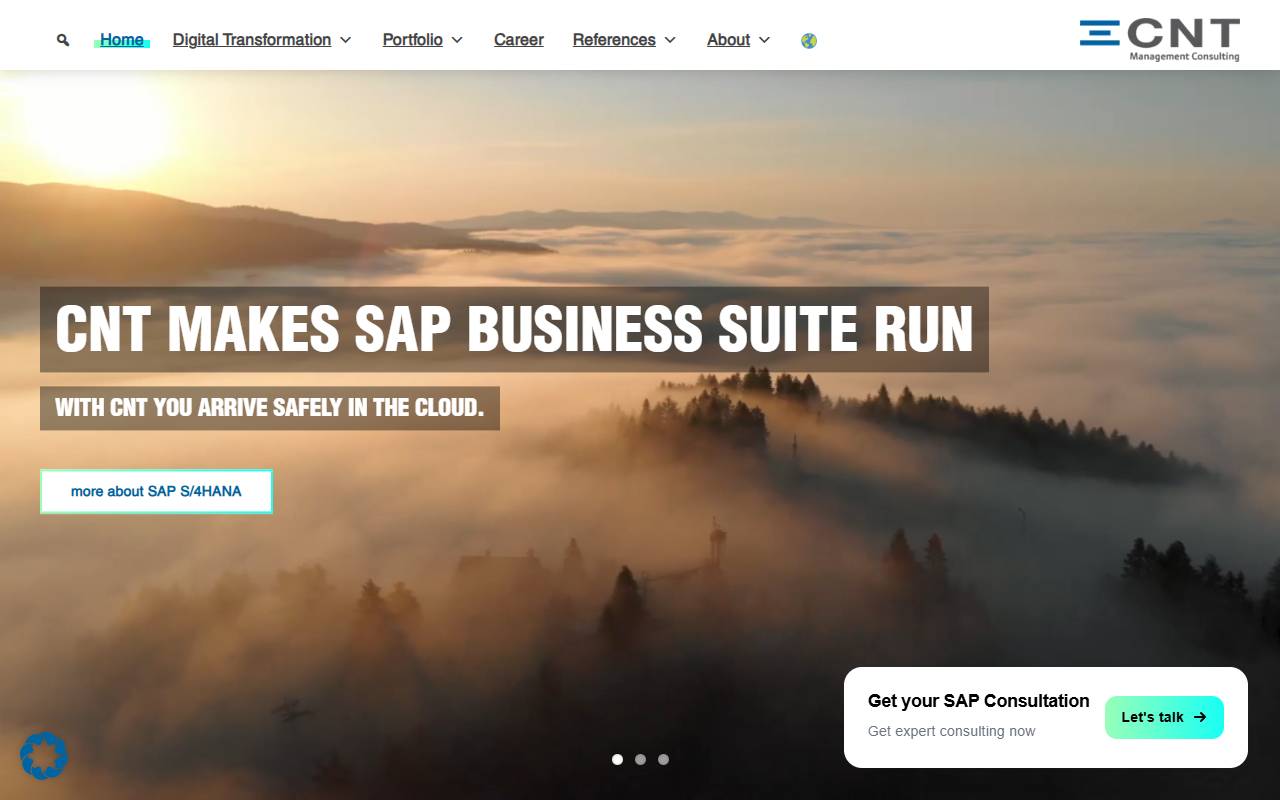Click the 'WITH CNT YOU ARRIVE SAFELY IN THE CLOUD.' subtitle
Viewport: 1280px width, 800px height.
pyautogui.click(x=270, y=408)
